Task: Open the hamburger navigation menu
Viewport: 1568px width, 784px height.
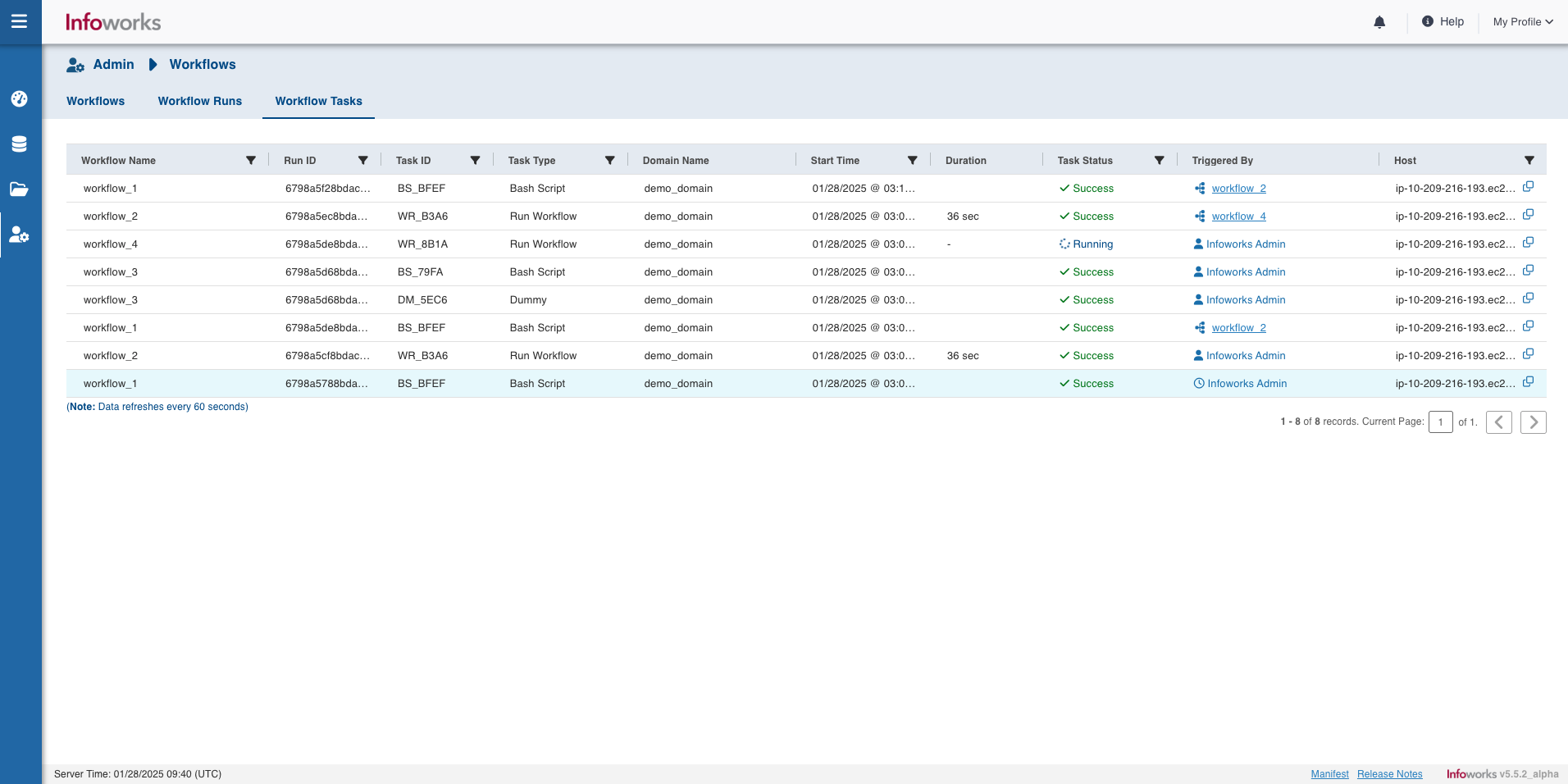Action: tap(19, 21)
